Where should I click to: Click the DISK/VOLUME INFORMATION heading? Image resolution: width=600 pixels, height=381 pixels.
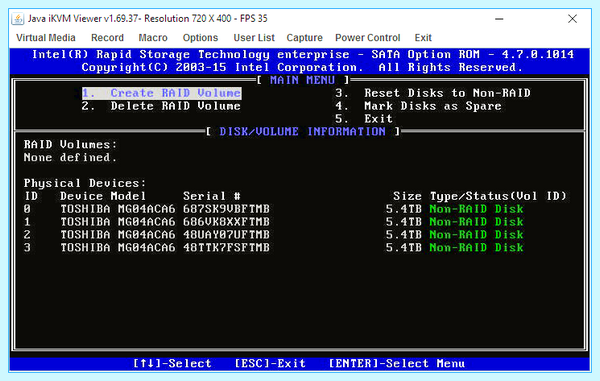[x=302, y=132]
